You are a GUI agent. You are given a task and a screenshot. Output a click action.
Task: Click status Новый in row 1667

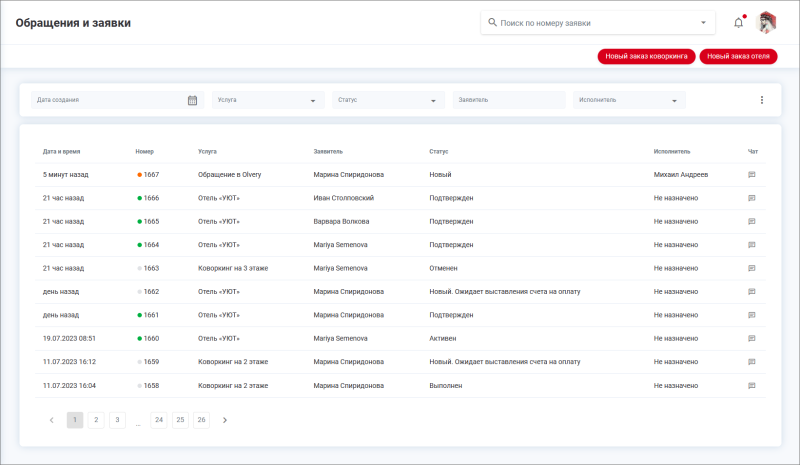point(440,175)
